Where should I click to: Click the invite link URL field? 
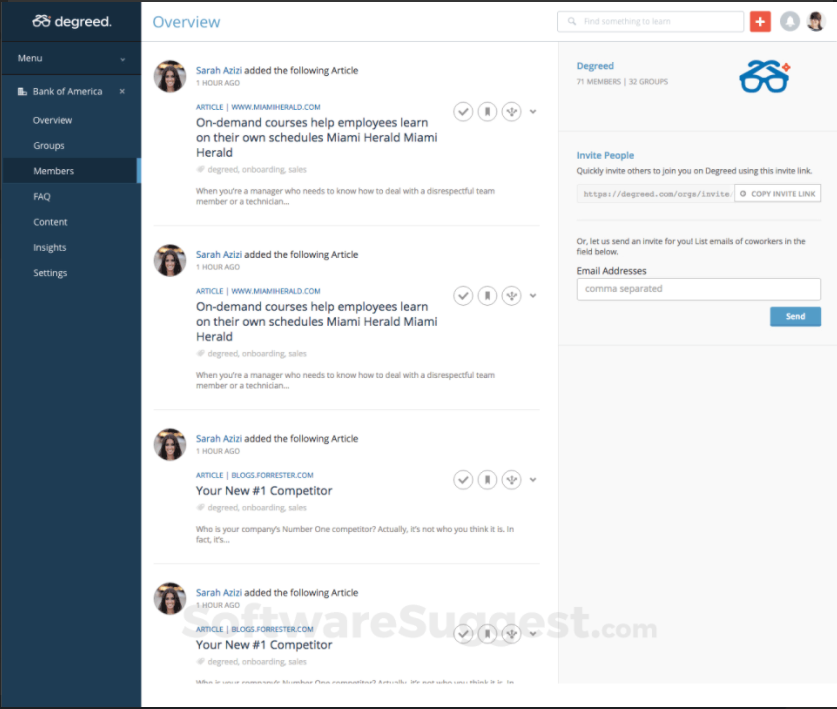tap(656, 193)
